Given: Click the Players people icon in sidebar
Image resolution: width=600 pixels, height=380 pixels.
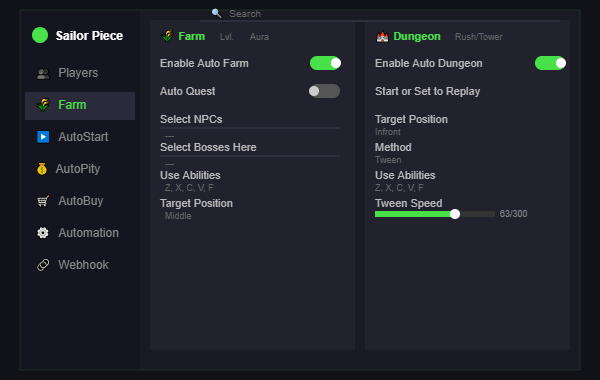Looking at the screenshot, I should click(43, 73).
